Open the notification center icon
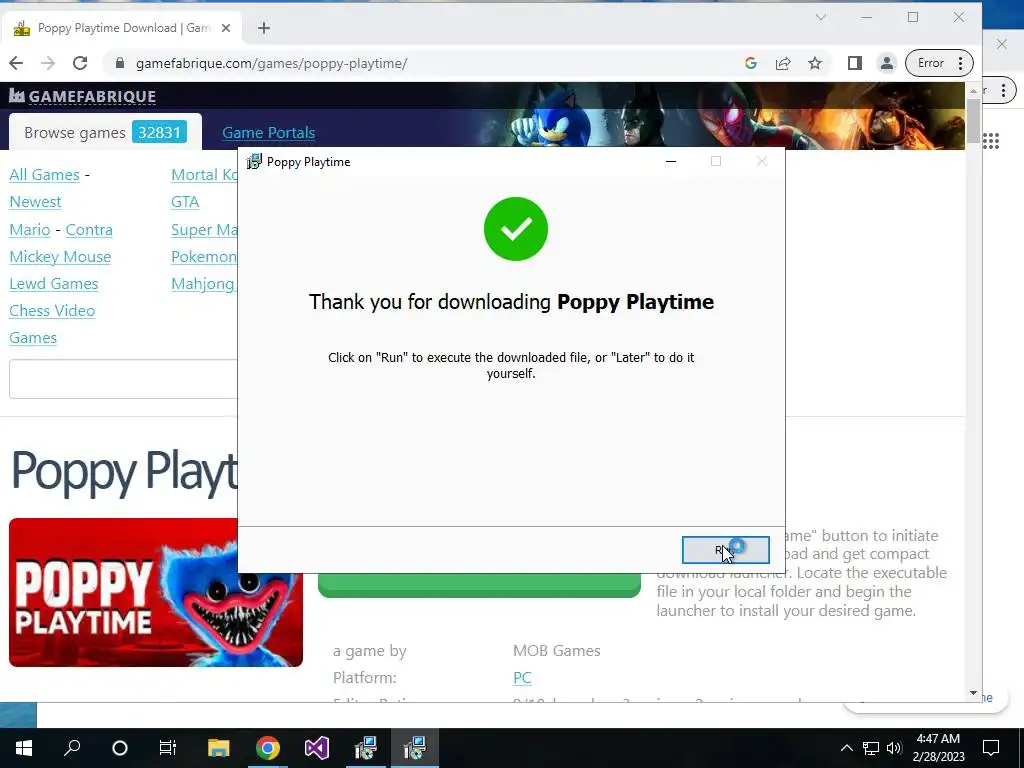Image resolution: width=1024 pixels, height=768 pixels. tap(991, 748)
